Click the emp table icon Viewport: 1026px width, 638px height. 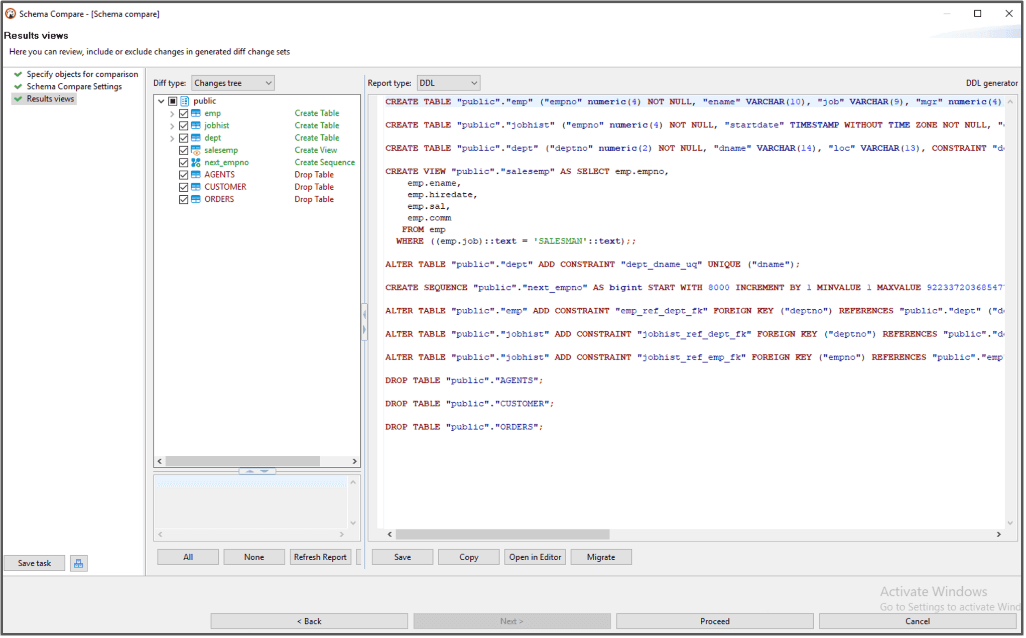click(196, 113)
